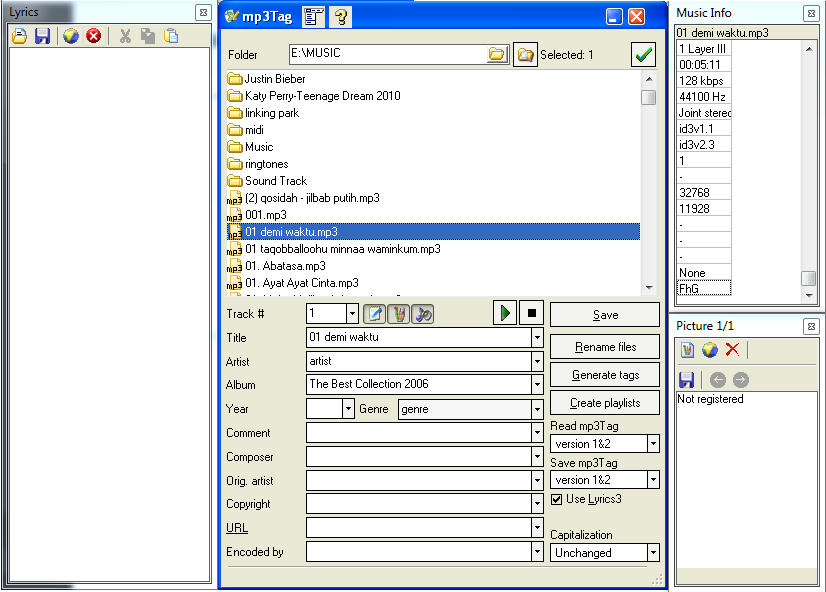Cut text with the Lyrics scissors icon
The width and height of the screenshot is (826, 592).
[x=125, y=36]
